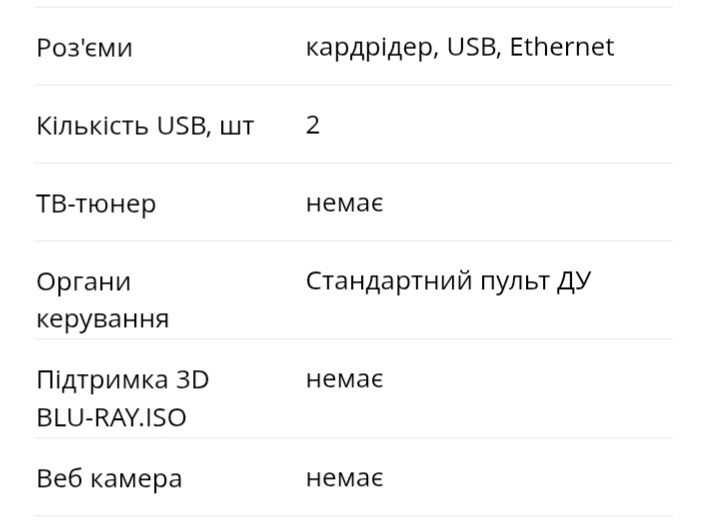Viewport: 713px width, 532px height.
Task: Click the "Підтримка 3D BLU-RAY.ISO" label
Action: (x=122, y=398)
